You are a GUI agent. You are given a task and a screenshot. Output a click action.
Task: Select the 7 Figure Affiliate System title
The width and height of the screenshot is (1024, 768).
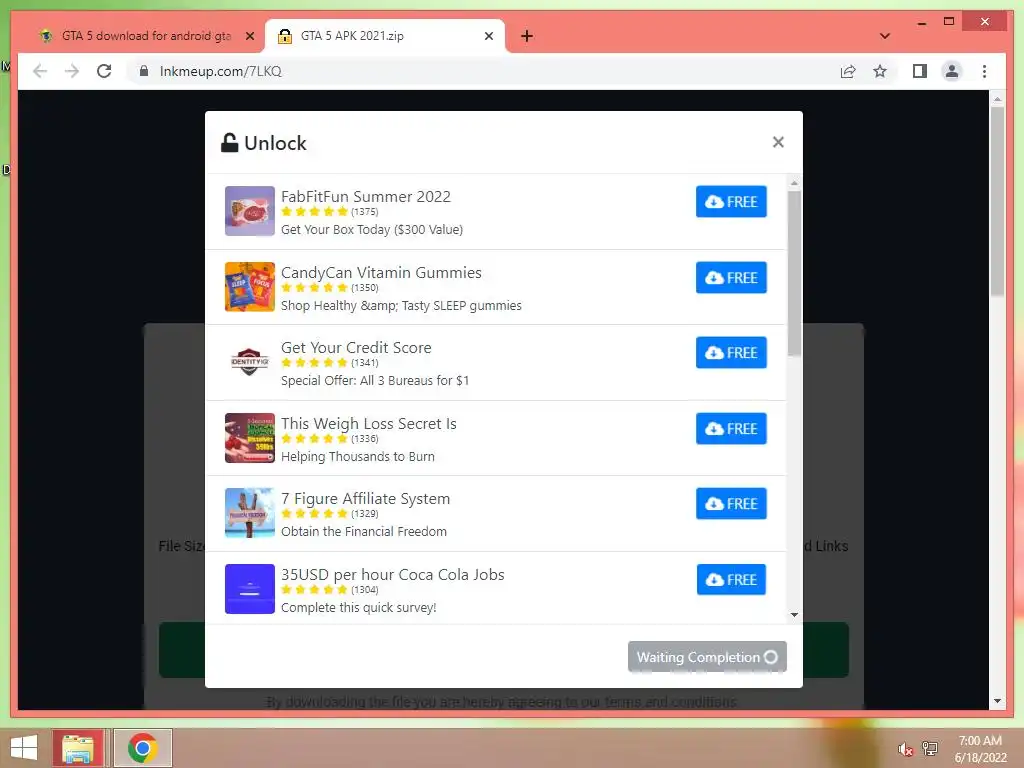pos(365,498)
